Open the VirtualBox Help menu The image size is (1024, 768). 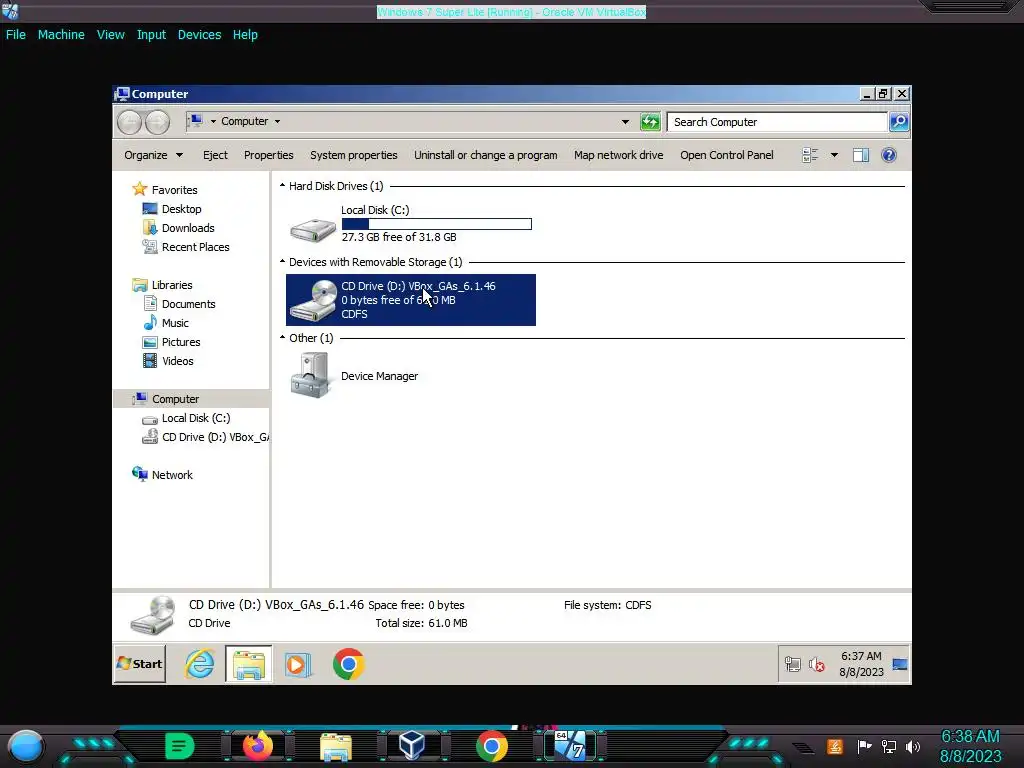(x=245, y=35)
